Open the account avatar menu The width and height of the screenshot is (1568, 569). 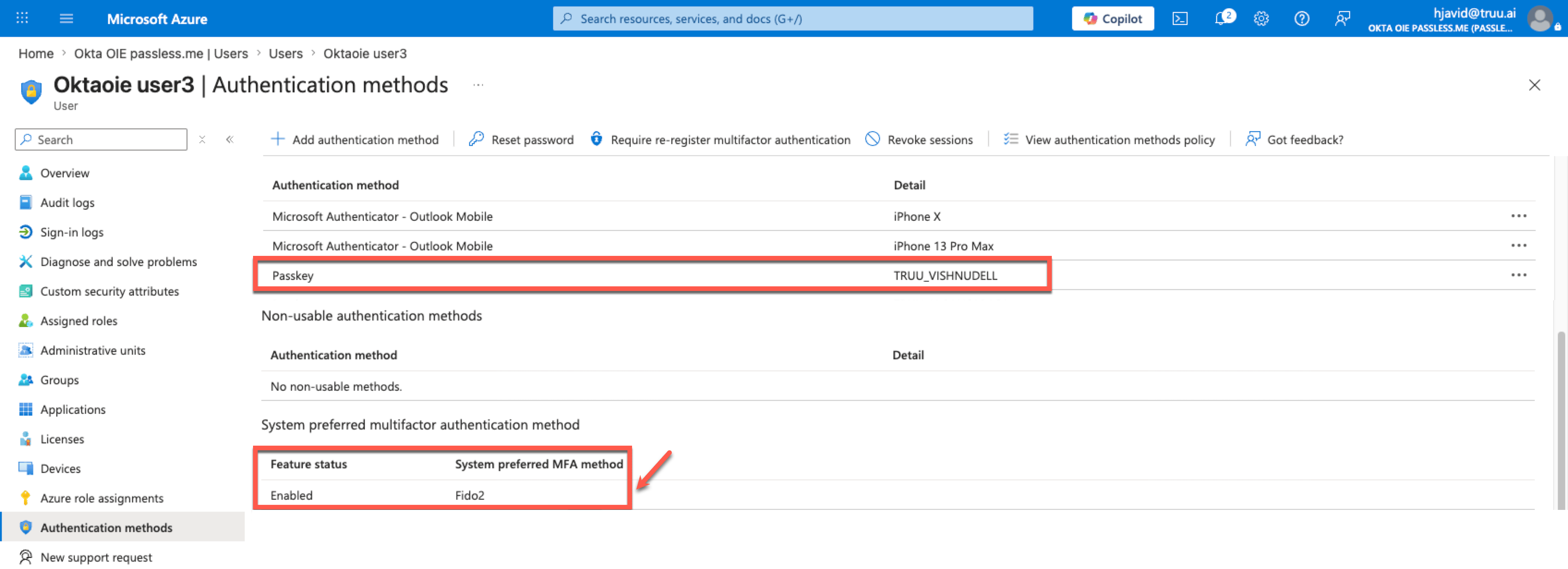tap(1540, 18)
